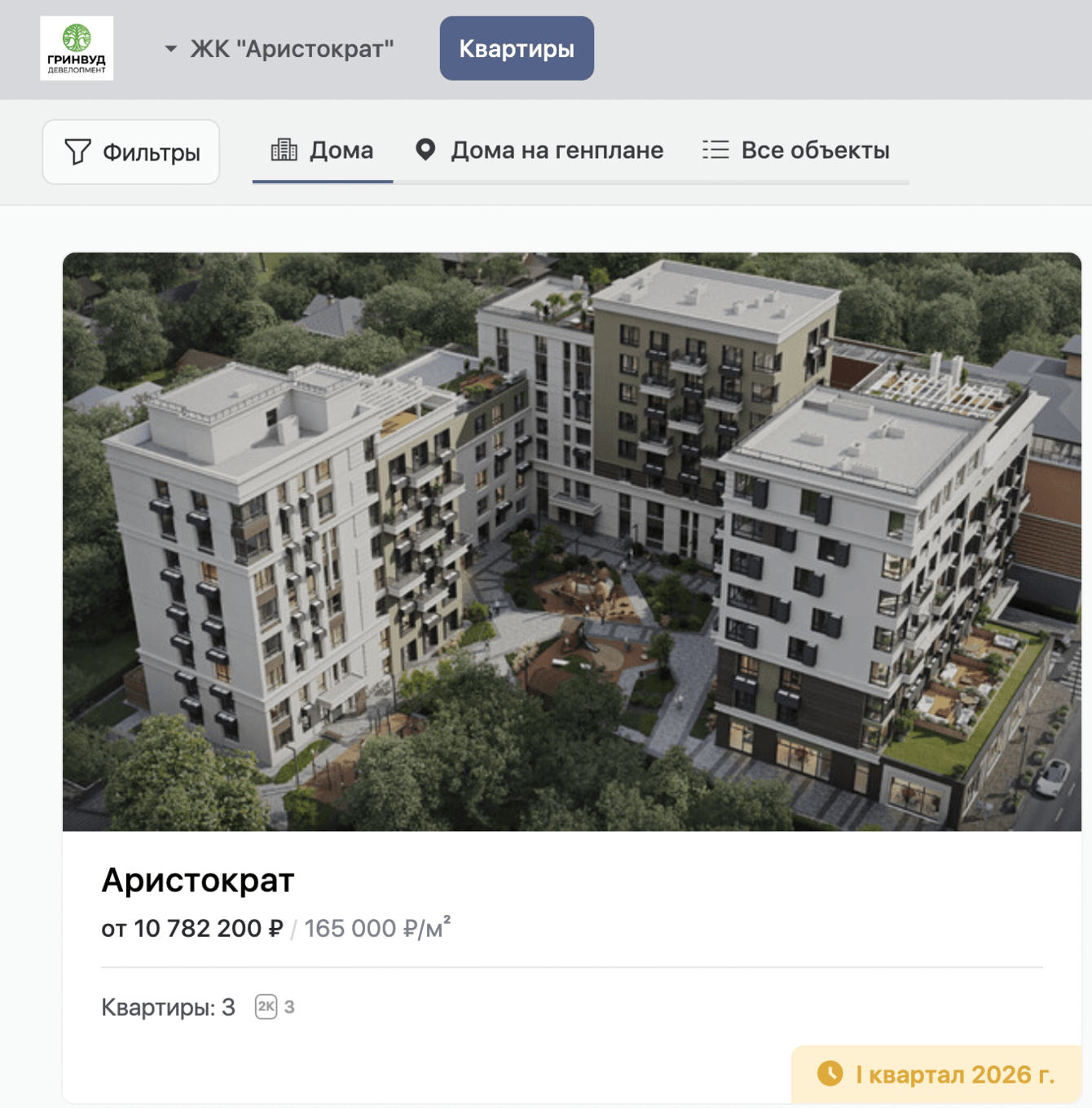Open the Аристократ building render image
Viewport: 1092px width, 1108px height.
click(x=572, y=542)
